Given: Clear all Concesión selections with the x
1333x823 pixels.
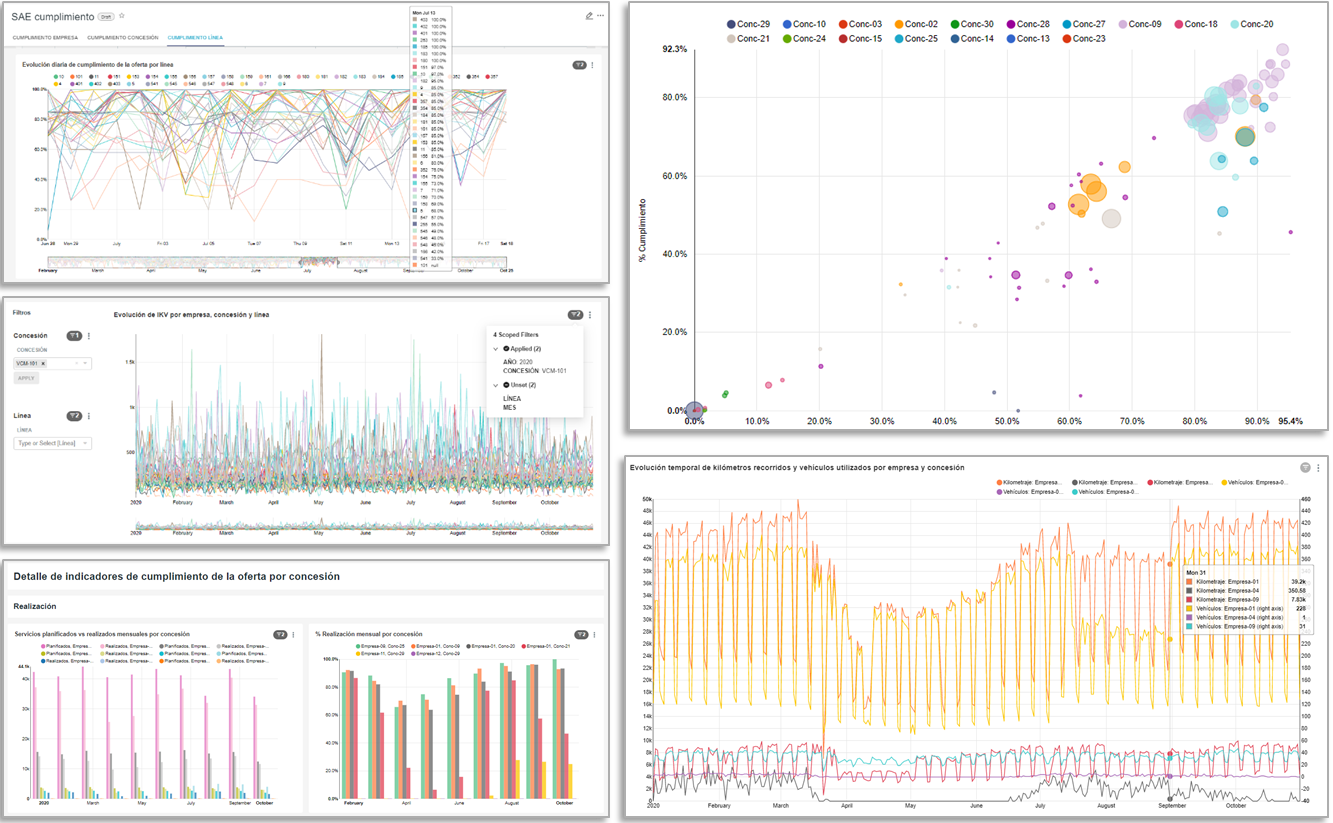Looking at the screenshot, I should pos(76,363).
